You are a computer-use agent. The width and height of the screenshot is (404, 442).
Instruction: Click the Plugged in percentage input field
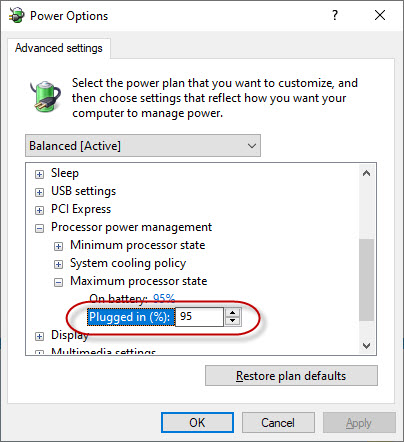pos(199,317)
